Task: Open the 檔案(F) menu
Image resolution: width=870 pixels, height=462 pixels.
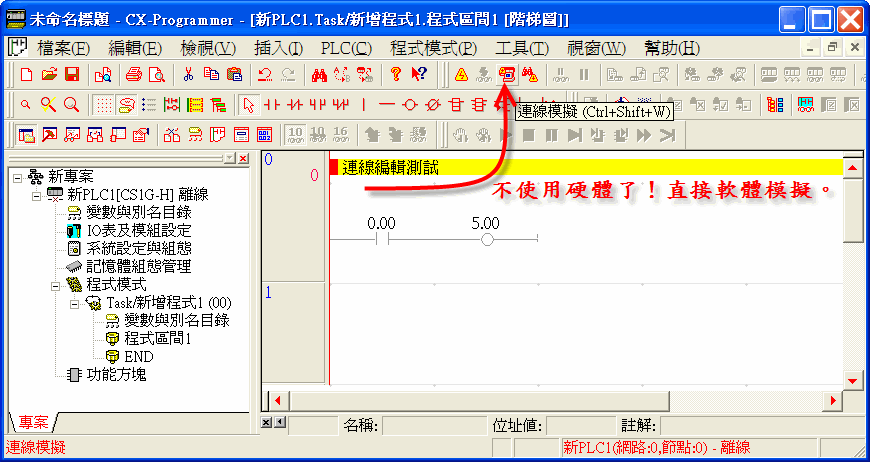Action: [x=63, y=48]
